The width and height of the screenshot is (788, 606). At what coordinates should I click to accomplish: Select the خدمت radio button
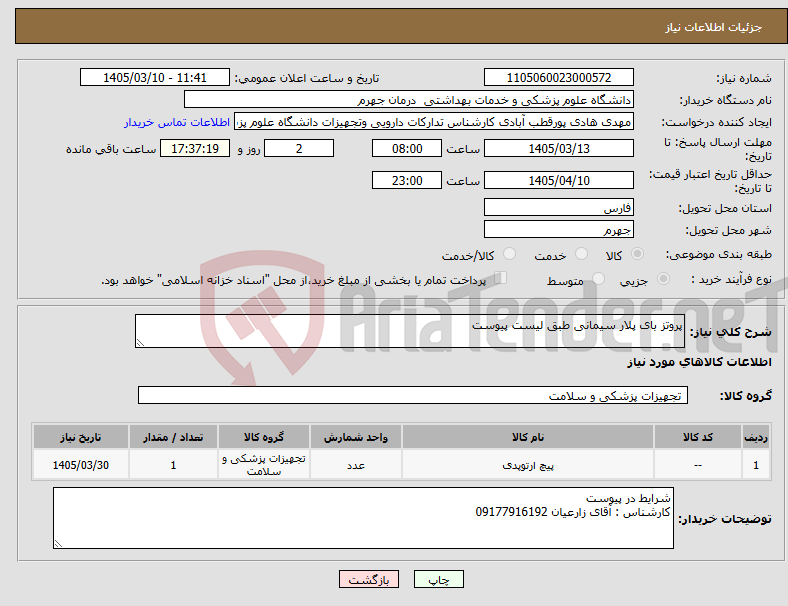(x=581, y=254)
